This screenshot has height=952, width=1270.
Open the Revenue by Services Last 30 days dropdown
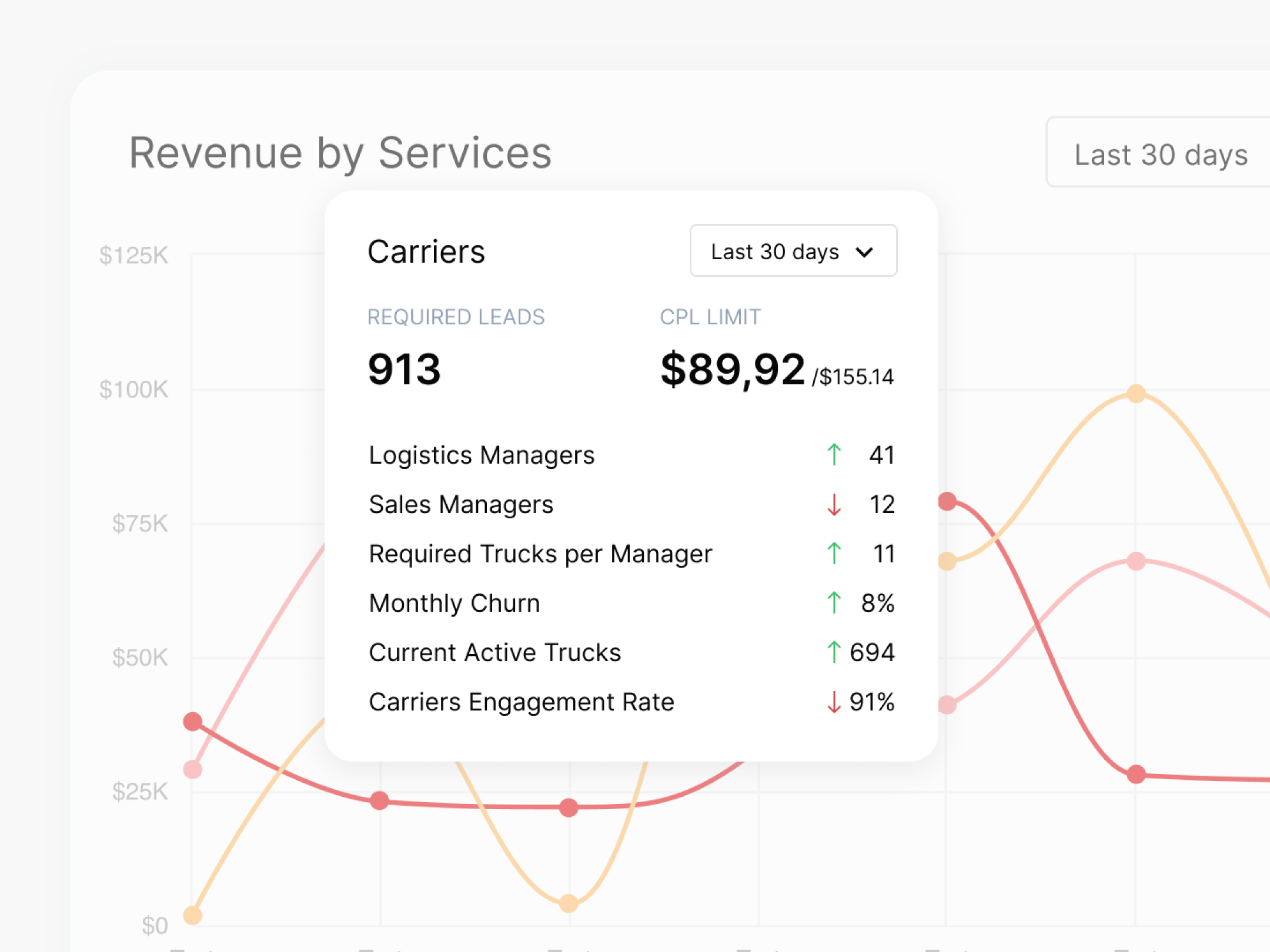[x=1158, y=153]
